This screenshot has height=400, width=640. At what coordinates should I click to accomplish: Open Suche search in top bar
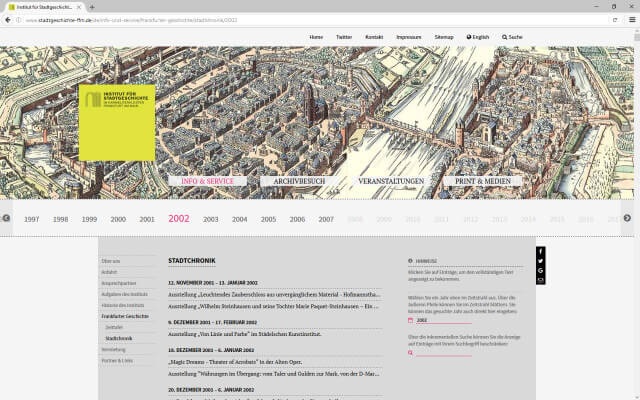point(512,37)
